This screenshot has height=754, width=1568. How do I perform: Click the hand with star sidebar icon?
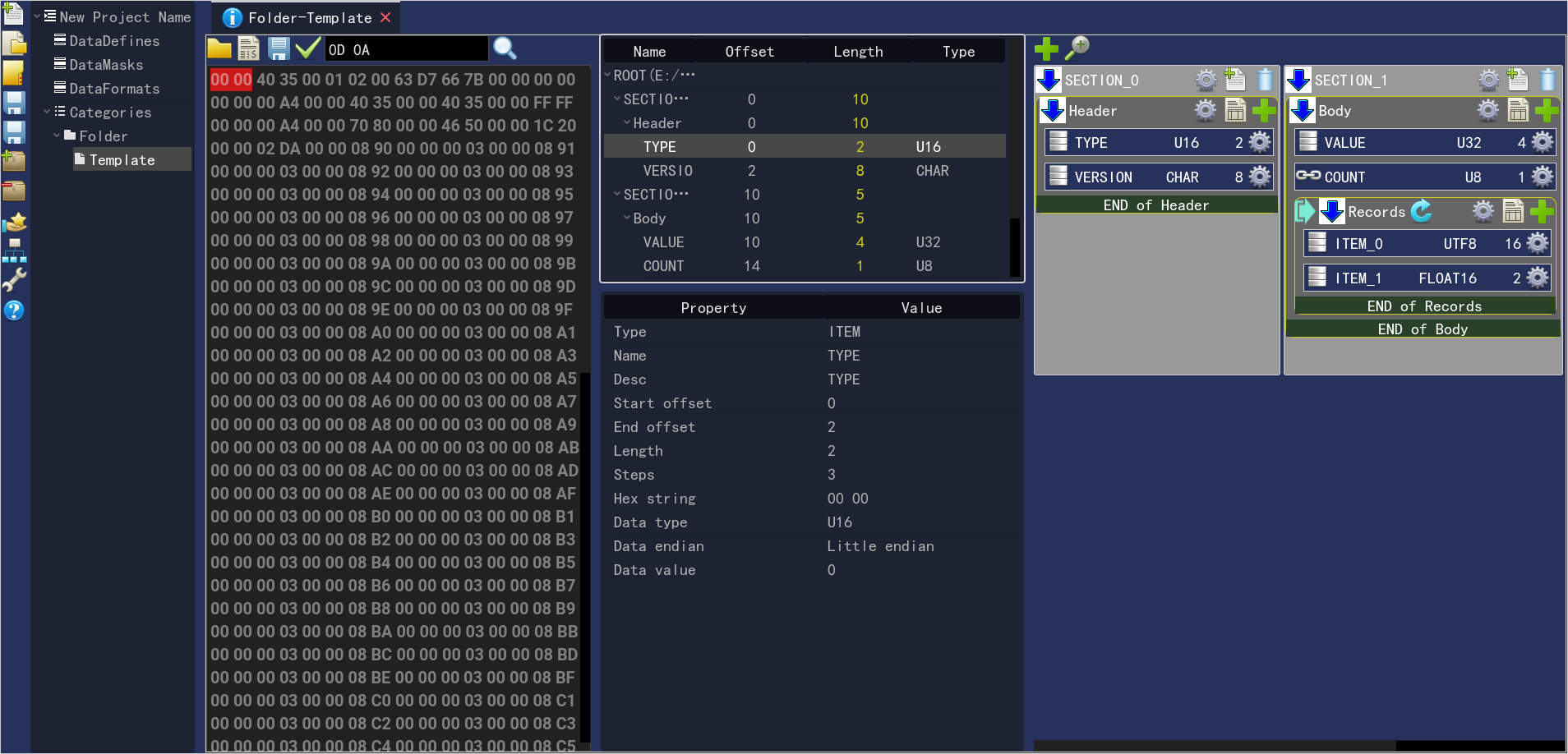click(14, 221)
